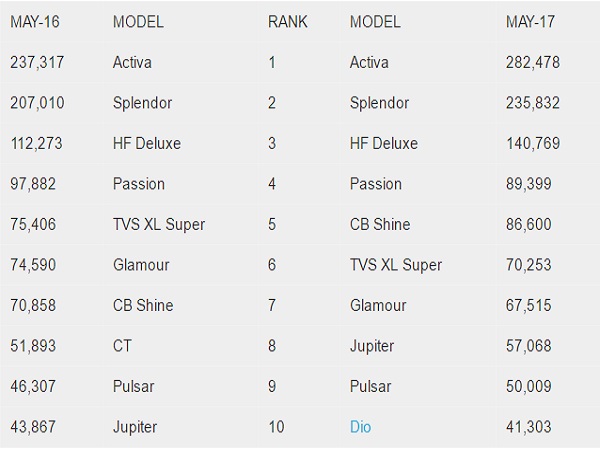The height and width of the screenshot is (450, 600).
Task: Select the rank 10 cell
Action: 276,427
